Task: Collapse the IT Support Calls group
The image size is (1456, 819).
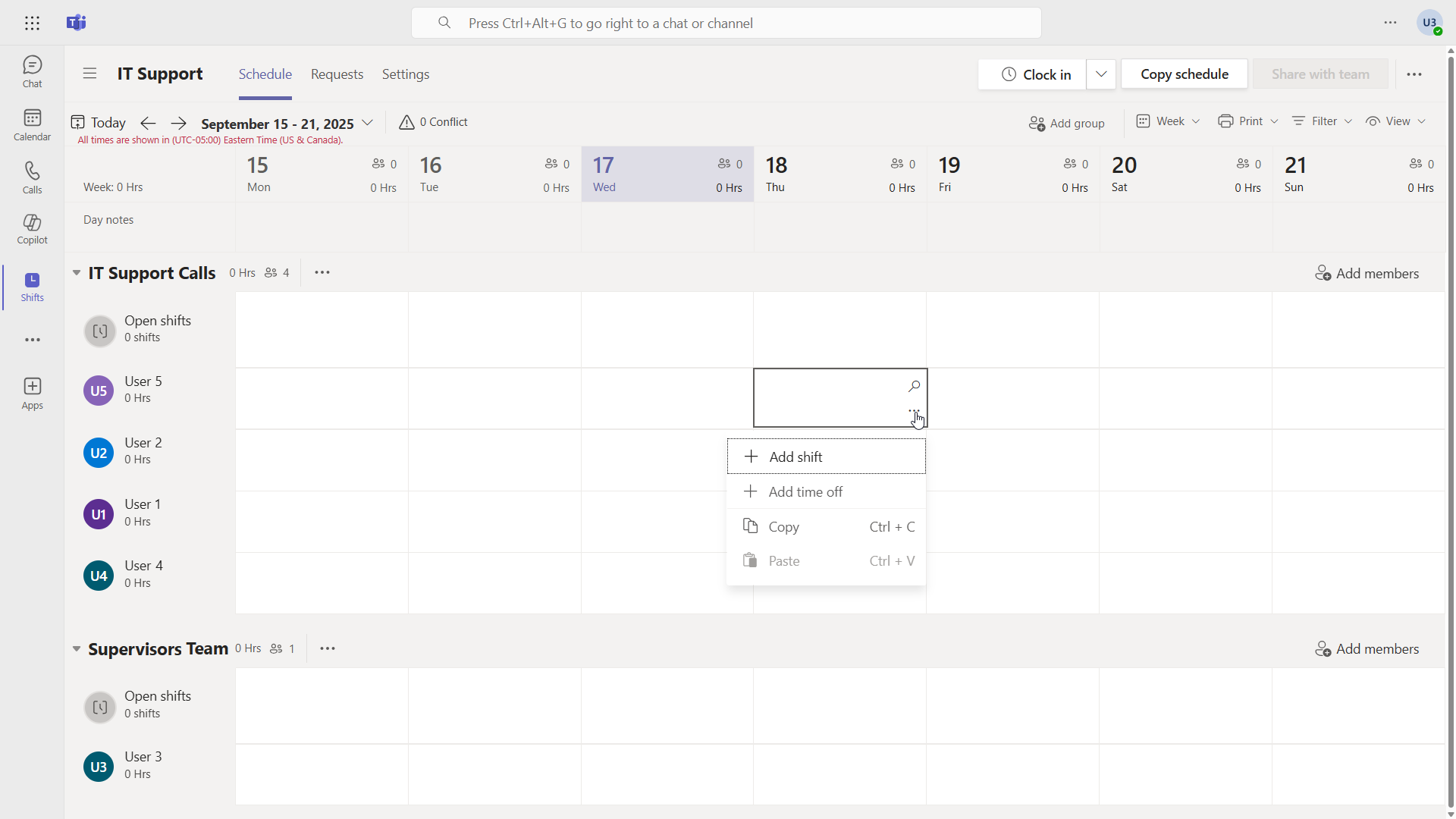Action: point(77,273)
